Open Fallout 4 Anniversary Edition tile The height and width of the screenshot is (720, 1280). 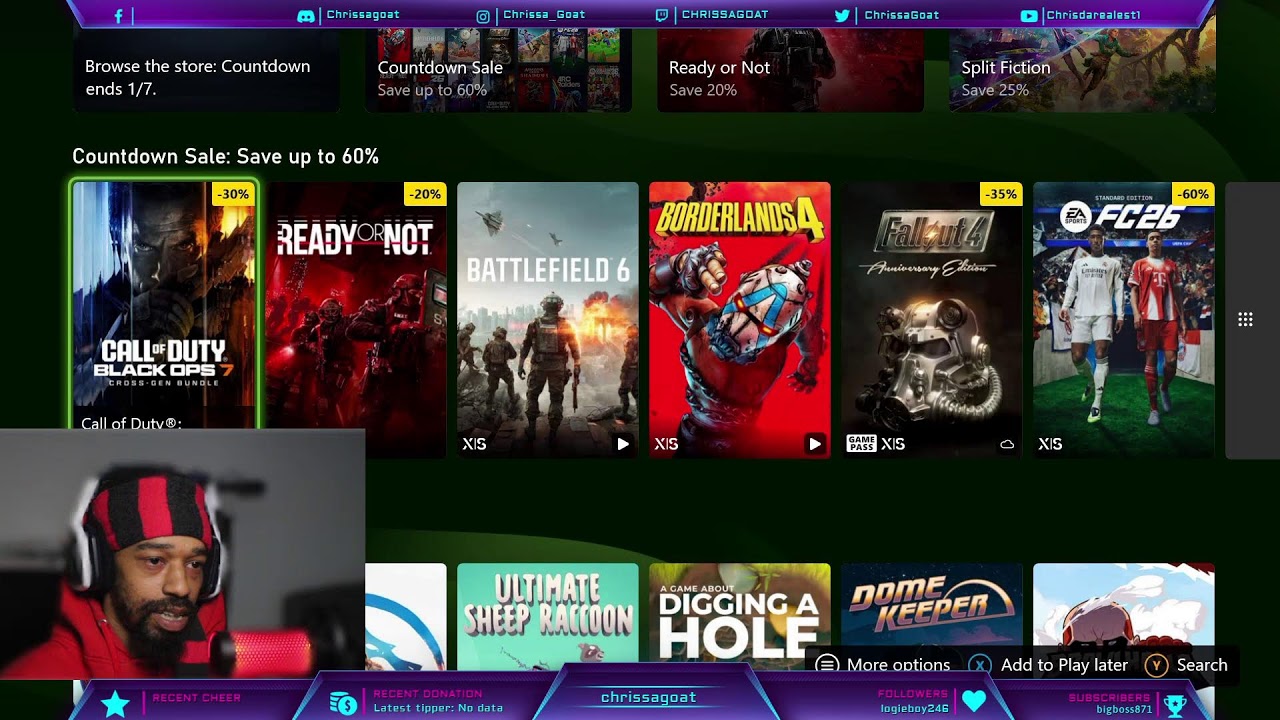coord(932,320)
